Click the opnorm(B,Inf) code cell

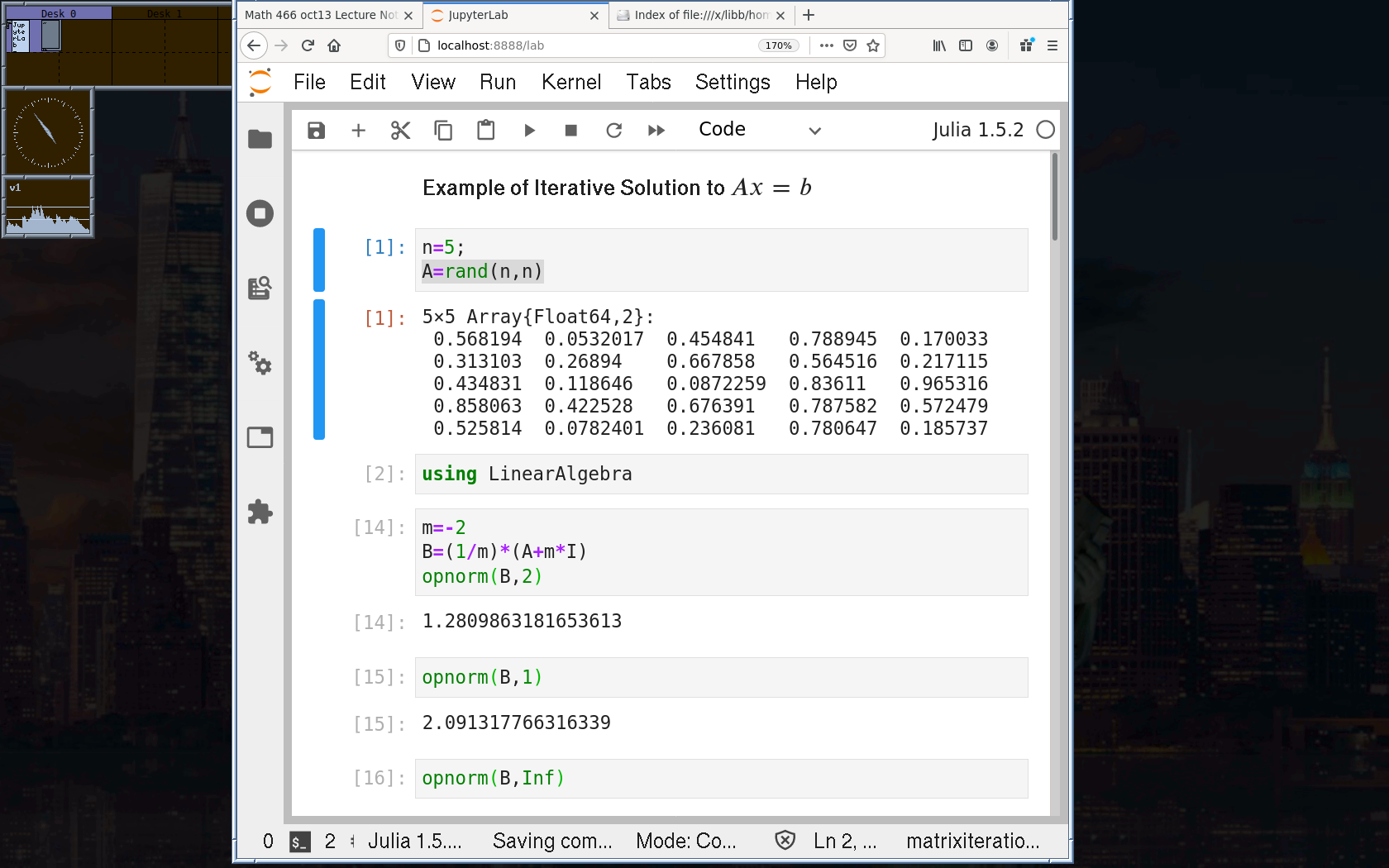719,779
